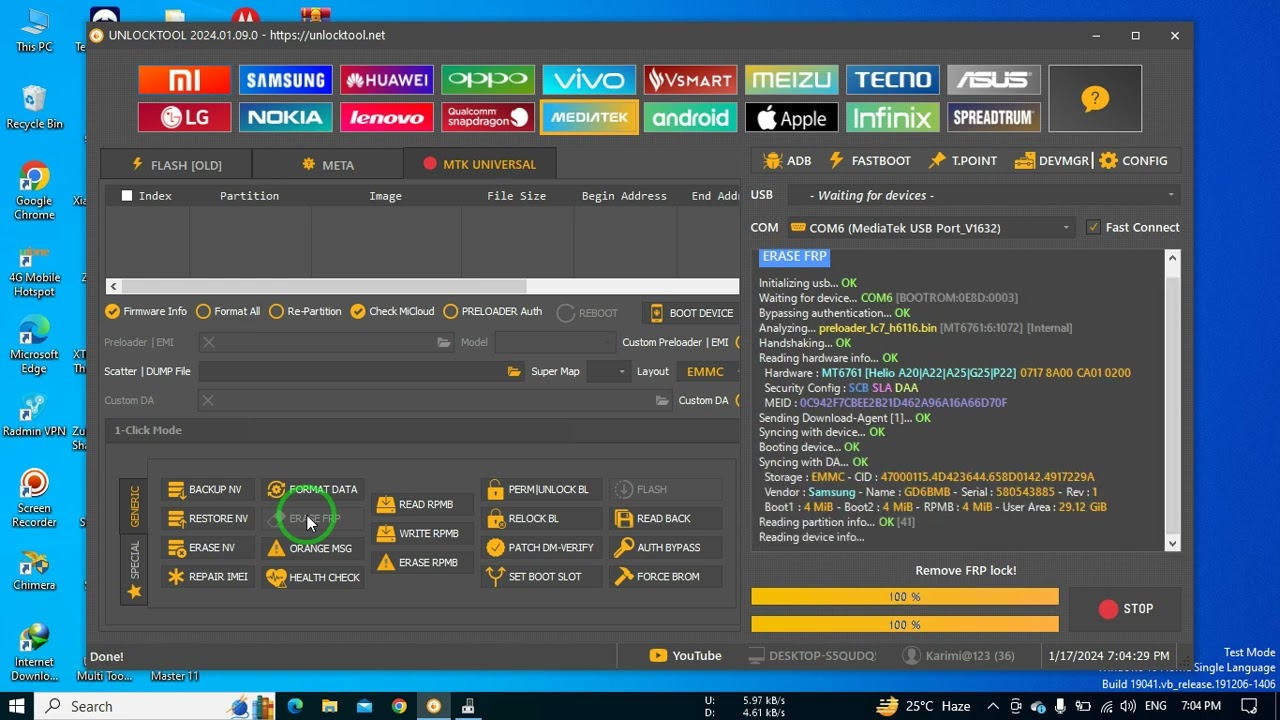Open the T.POINT tool
Screen dimensions: 1280x720
point(963,160)
